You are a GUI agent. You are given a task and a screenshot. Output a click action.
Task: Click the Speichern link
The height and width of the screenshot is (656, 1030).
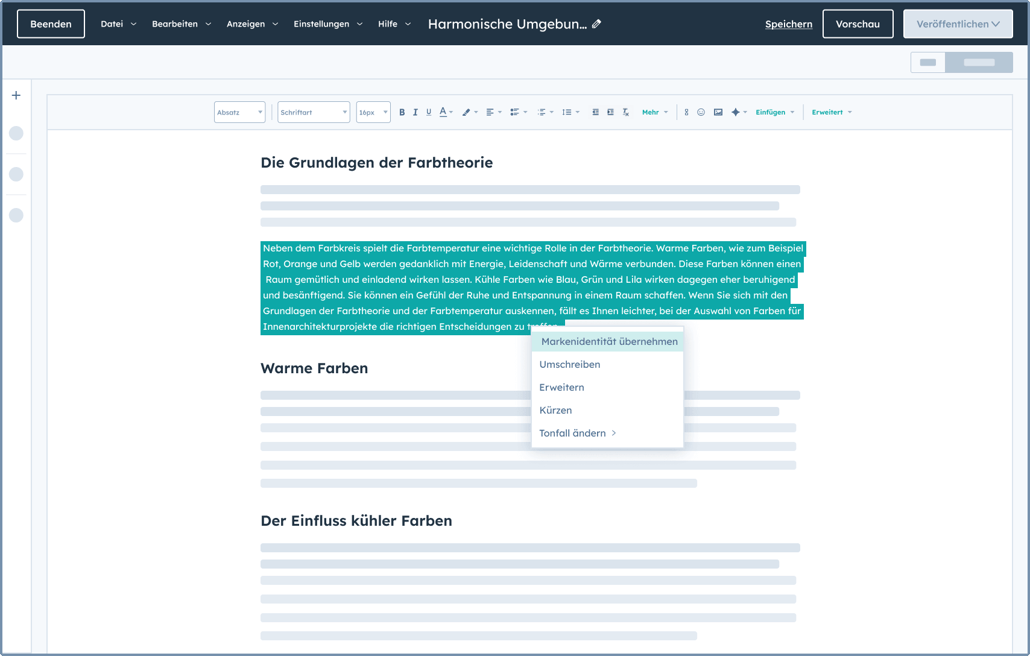point(789,23)
